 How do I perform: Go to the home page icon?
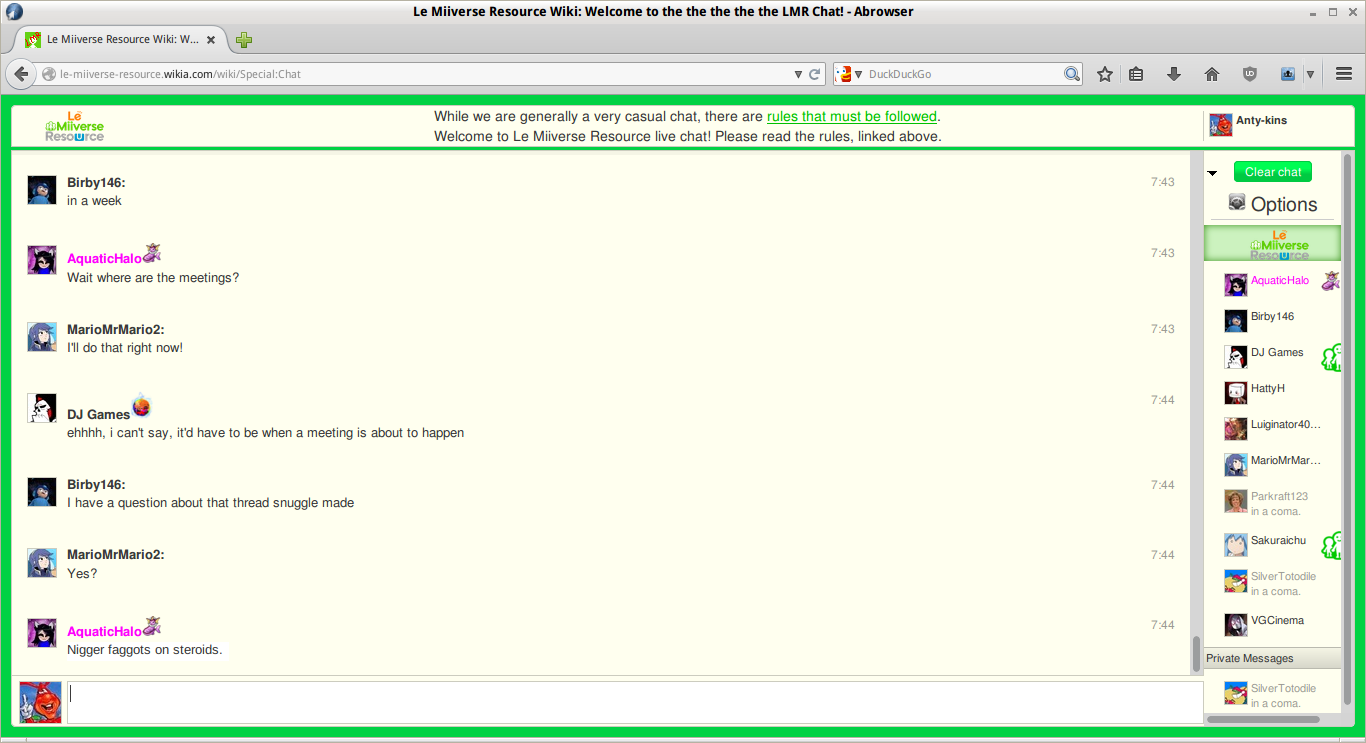pos(1212,74)
